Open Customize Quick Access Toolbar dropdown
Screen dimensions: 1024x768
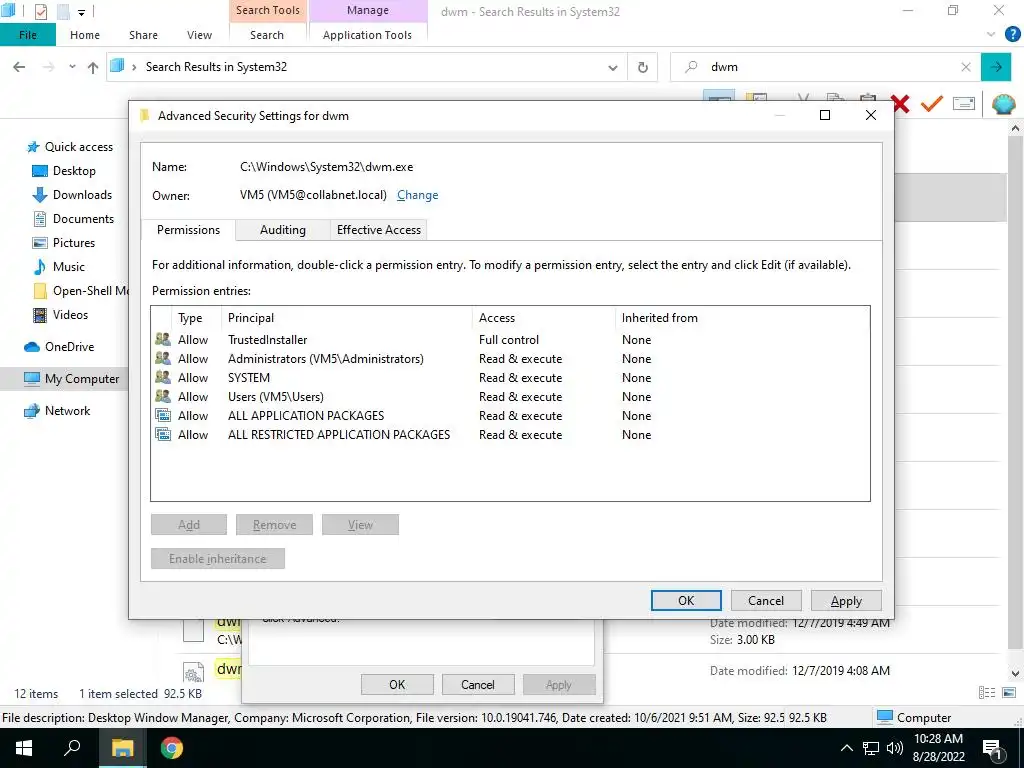[x=82, y=12]
